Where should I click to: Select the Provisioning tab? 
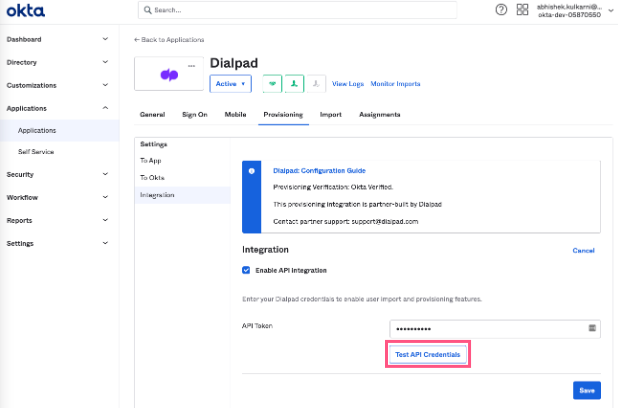283,115
